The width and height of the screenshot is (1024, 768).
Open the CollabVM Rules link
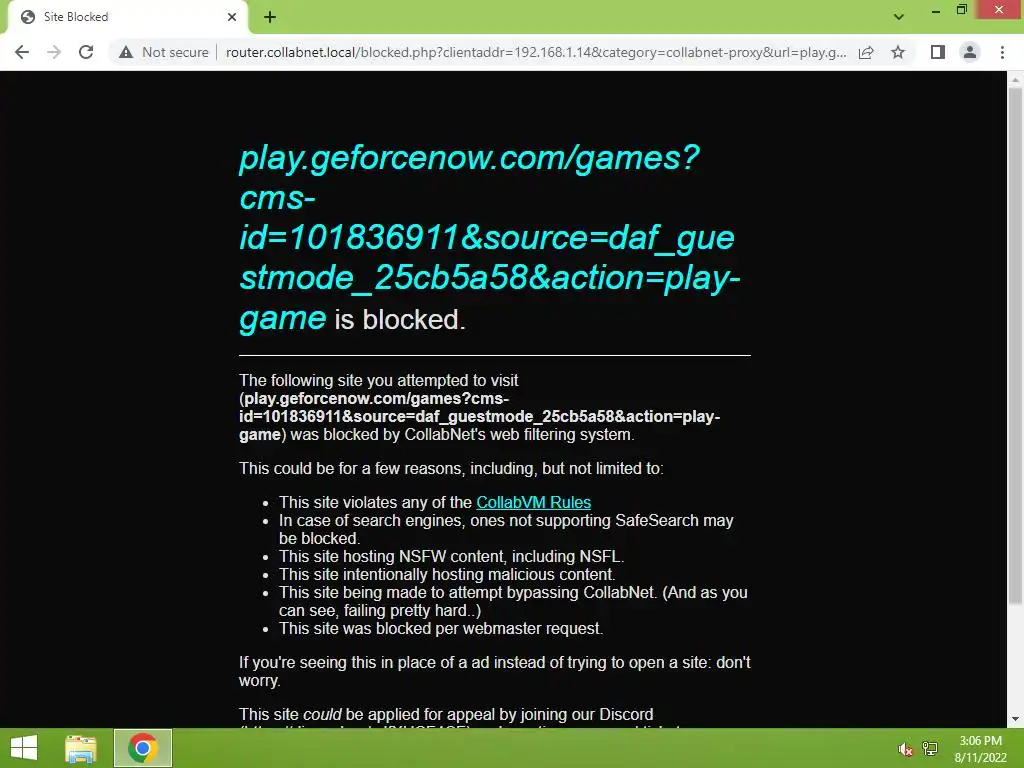click(x=534, y=502)
